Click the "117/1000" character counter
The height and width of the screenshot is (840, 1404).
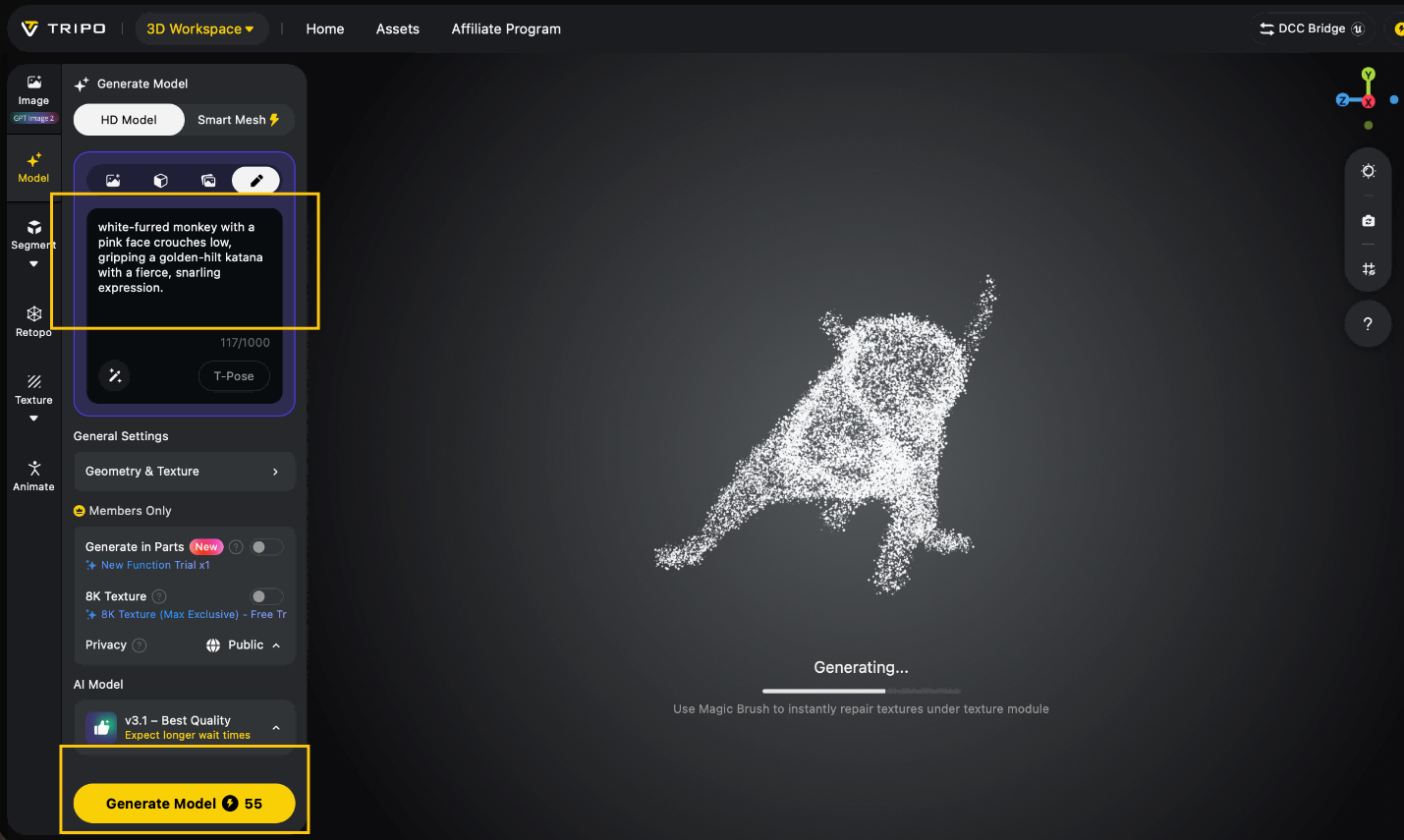[245, 343]
